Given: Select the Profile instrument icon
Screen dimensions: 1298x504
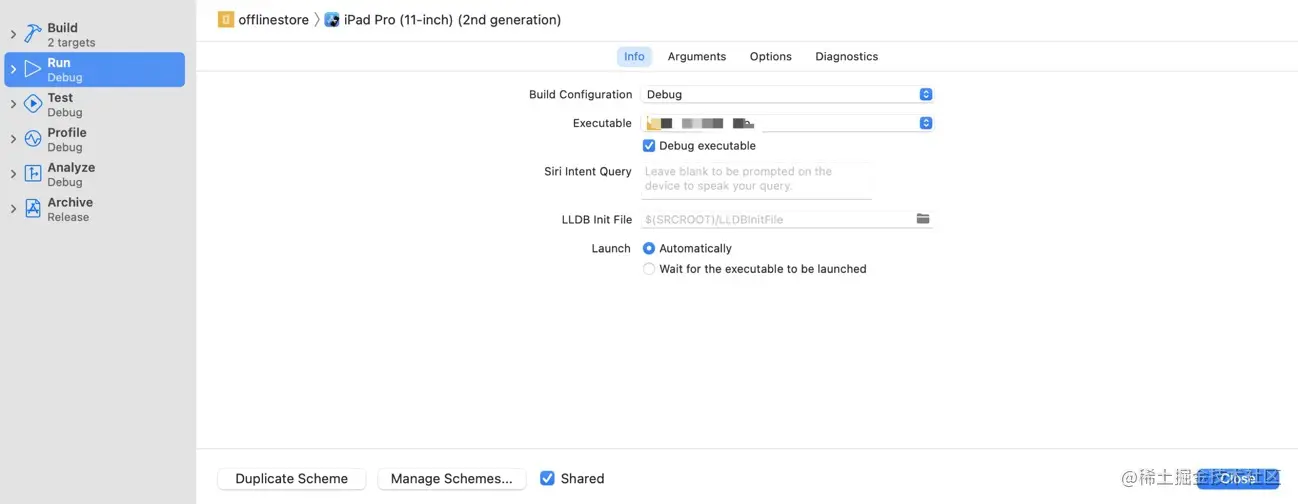Looking at the screenshot, I should [x=33, y=139].
